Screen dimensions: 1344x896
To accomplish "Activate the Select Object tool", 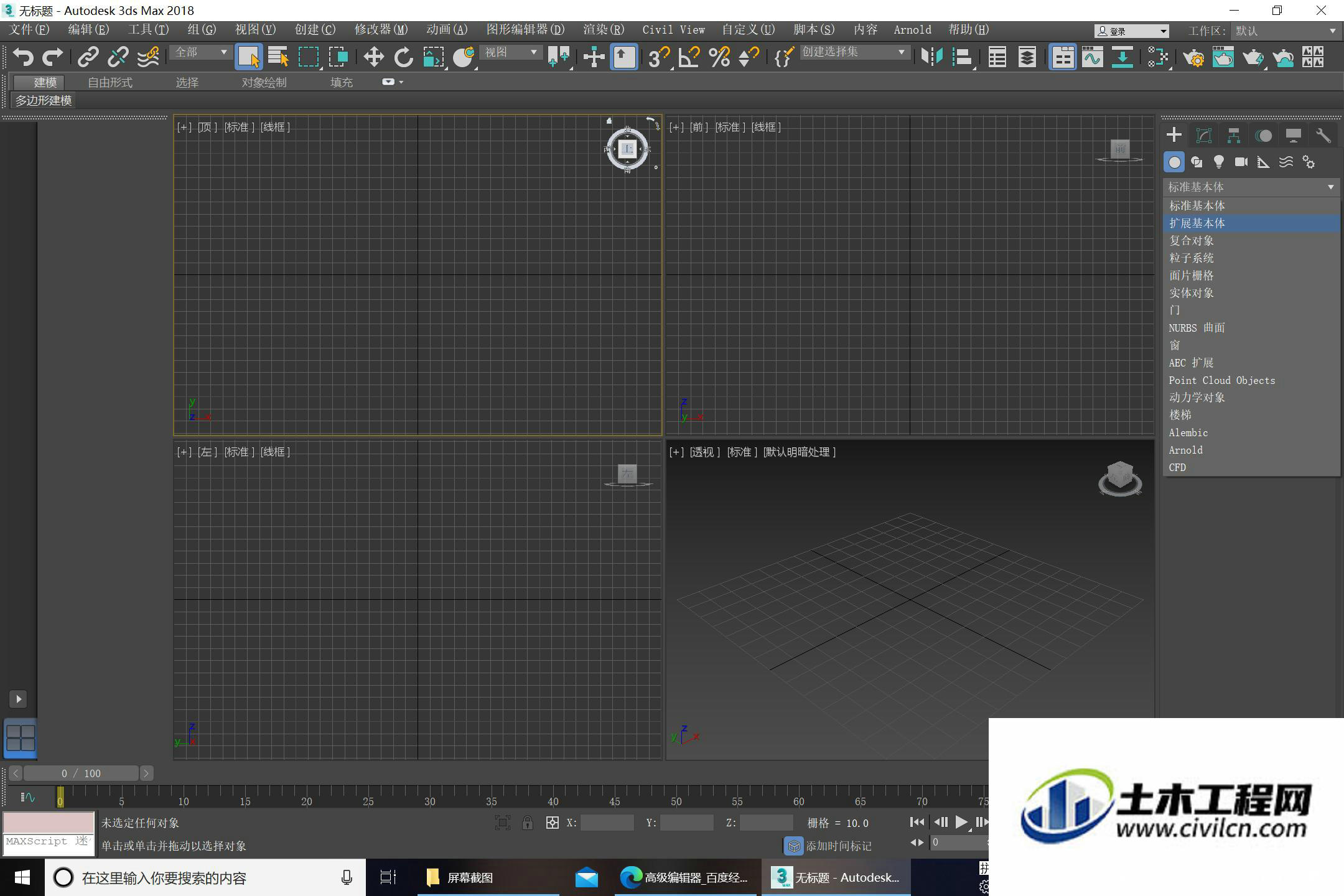I will 248,57.
